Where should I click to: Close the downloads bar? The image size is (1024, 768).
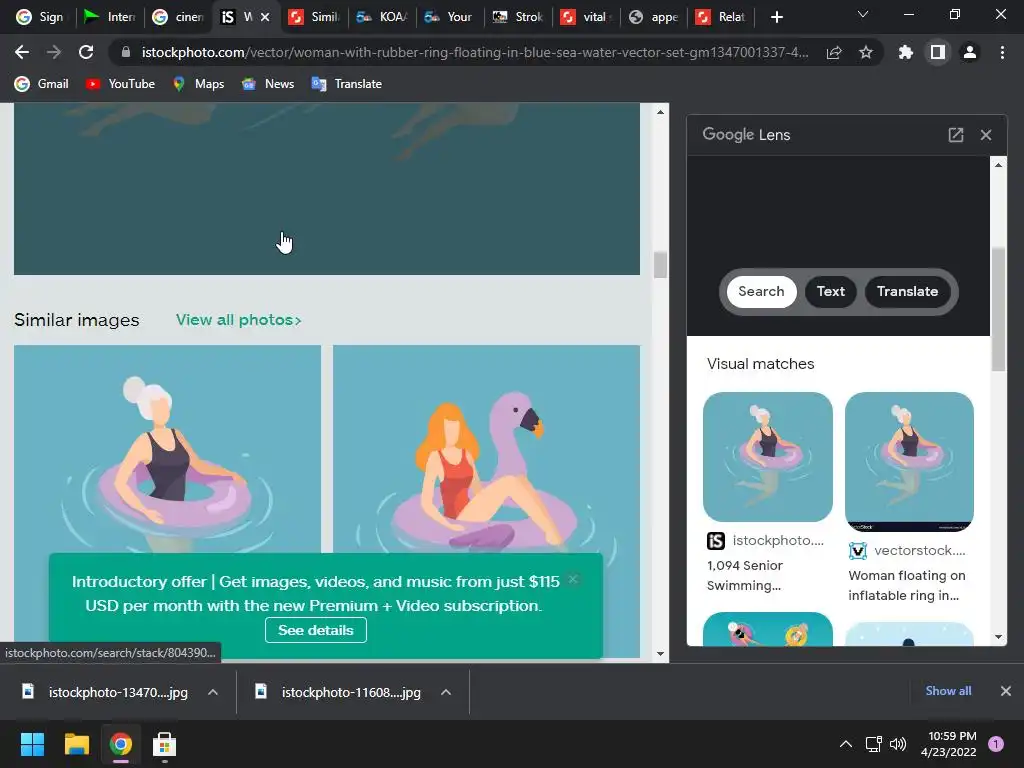[x=1006, y=690]
